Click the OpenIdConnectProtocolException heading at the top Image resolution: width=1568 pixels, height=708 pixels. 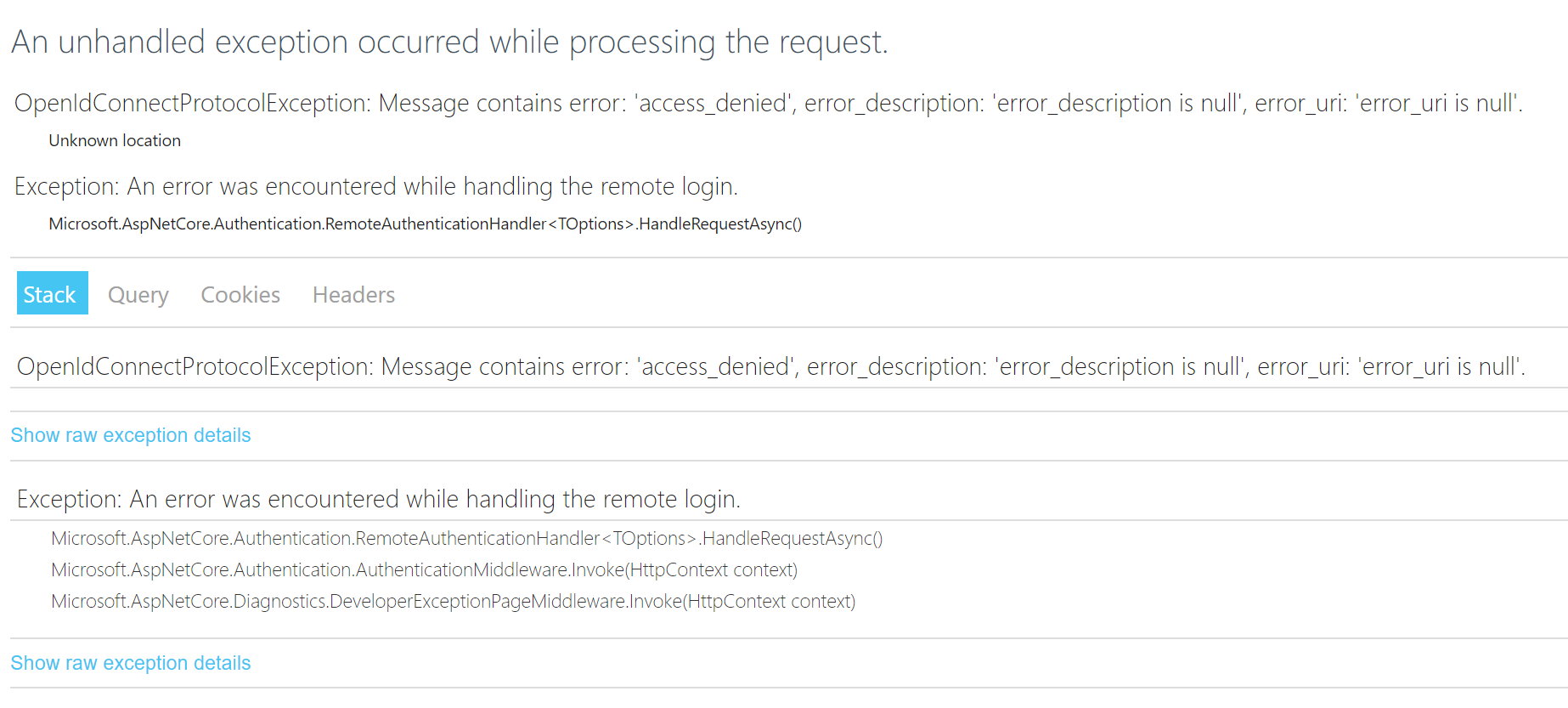tap(767, 103)
